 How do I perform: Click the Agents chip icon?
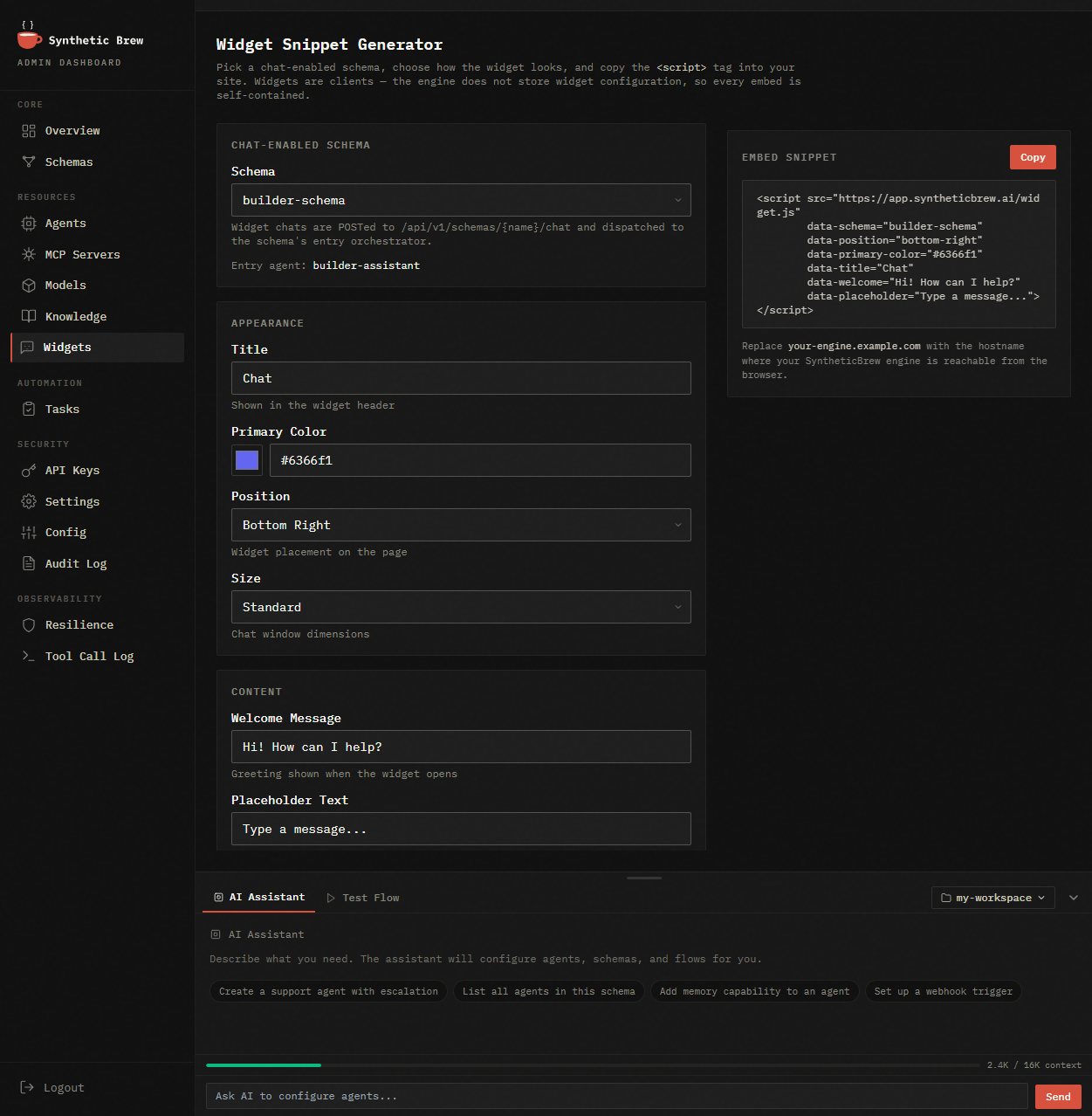pos(29,224)
